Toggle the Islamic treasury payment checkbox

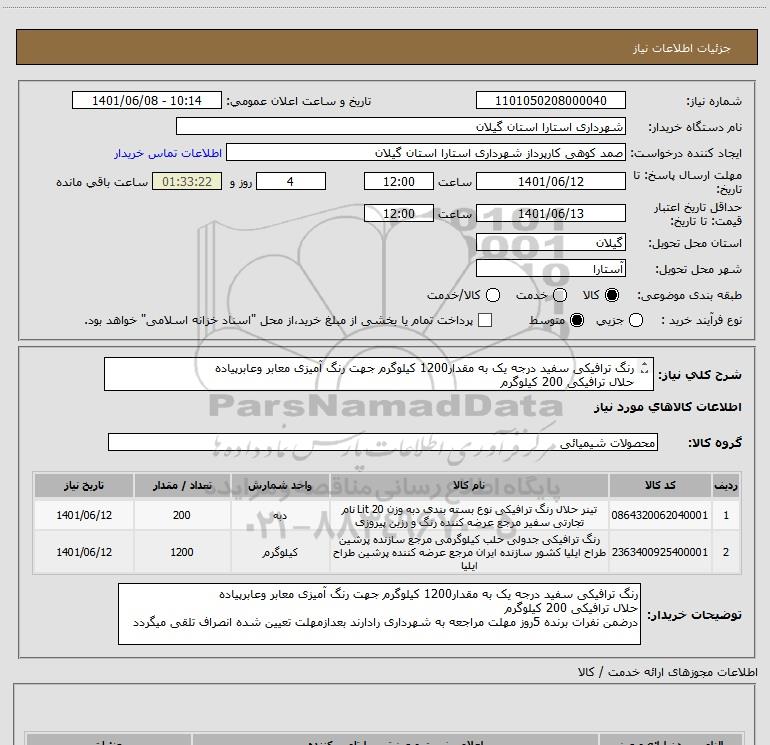(x=485, y=320)
